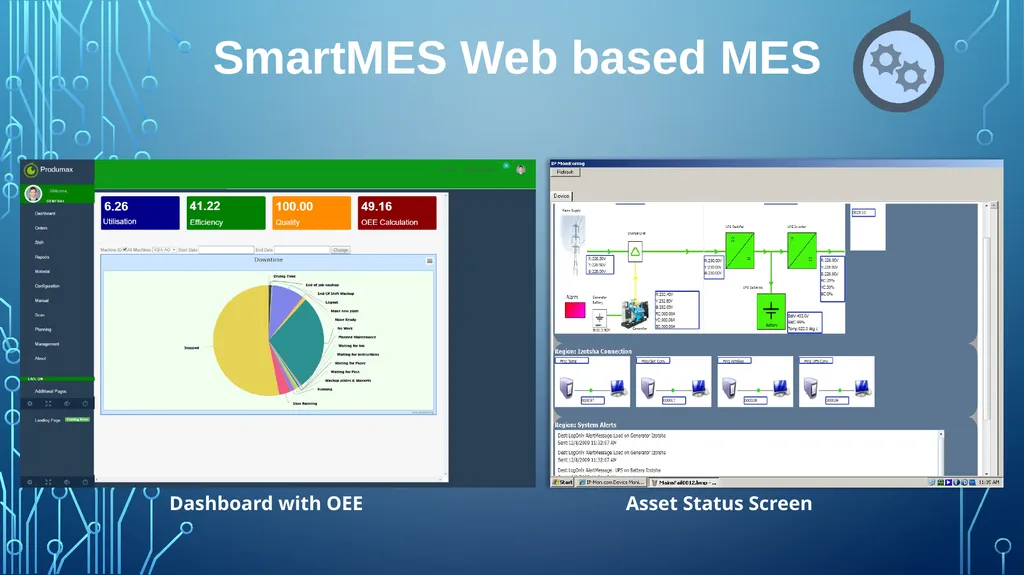The height and width of the screenshot is (575, 1024).
Task: Select IP-Mon.com Device Monitor taskbar item
Action: (611, 482)
